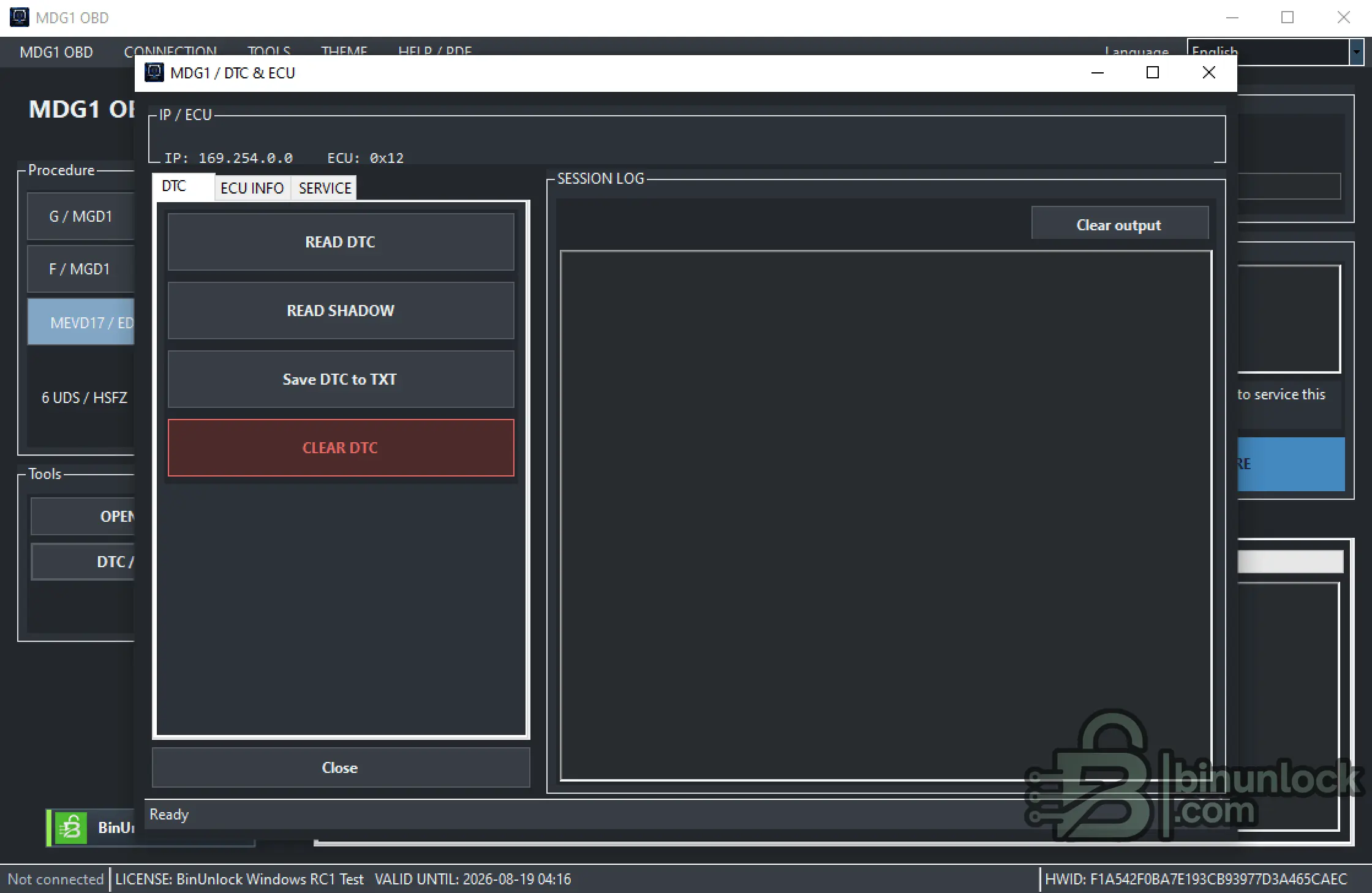Minimize the MDG1 / DTC & ECU dialog
The image size is (1372, 893).
pos(1098,73)
